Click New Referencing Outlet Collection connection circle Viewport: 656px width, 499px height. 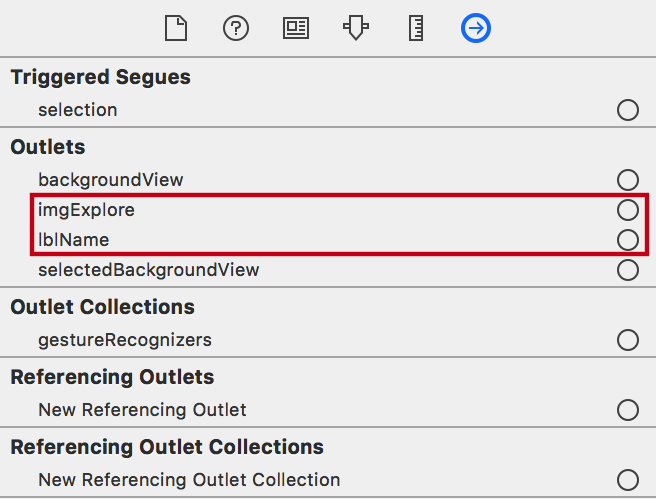point(628,480)
